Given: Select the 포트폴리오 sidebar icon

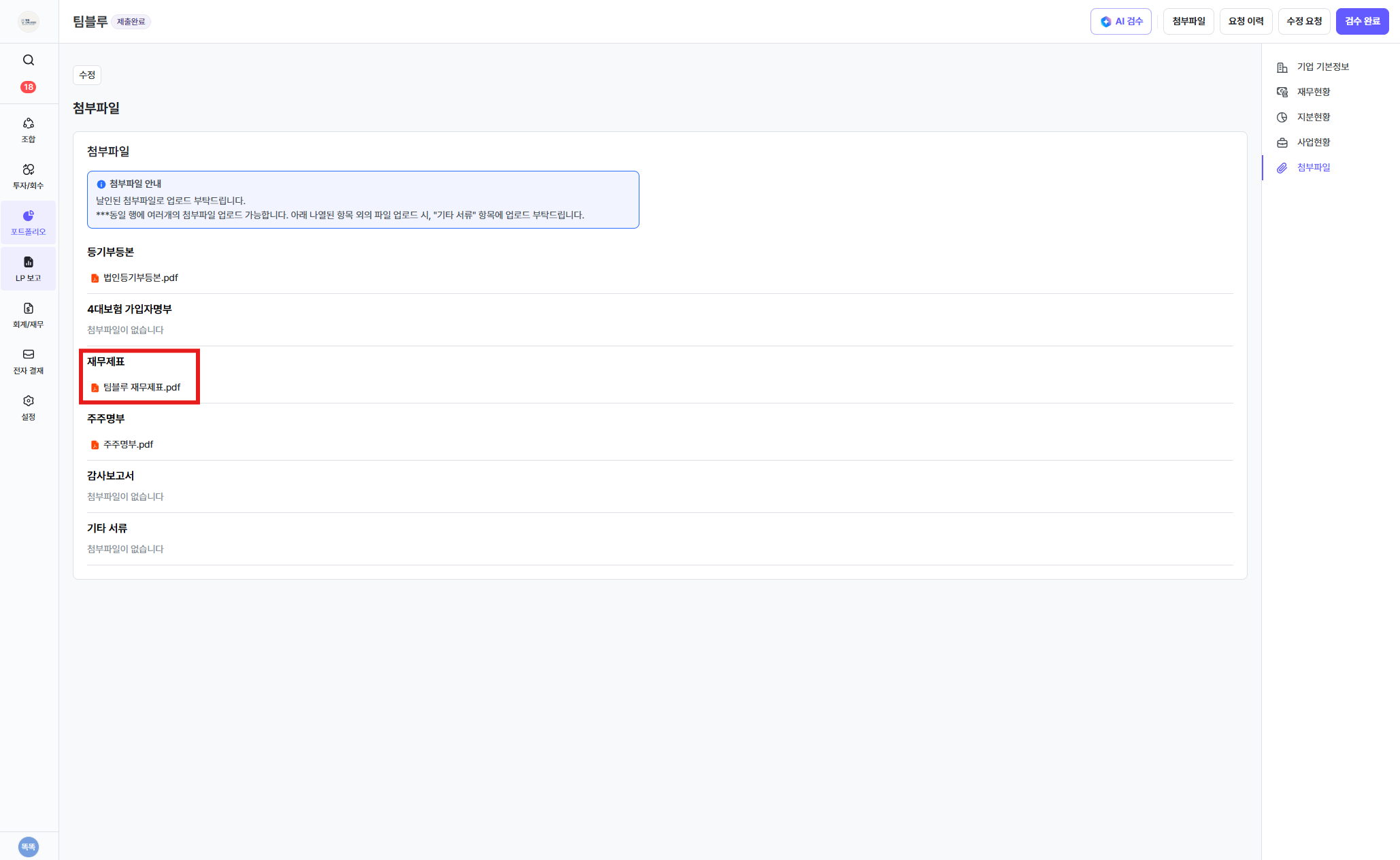Looking at the screenshot, I should pos(29,222).
